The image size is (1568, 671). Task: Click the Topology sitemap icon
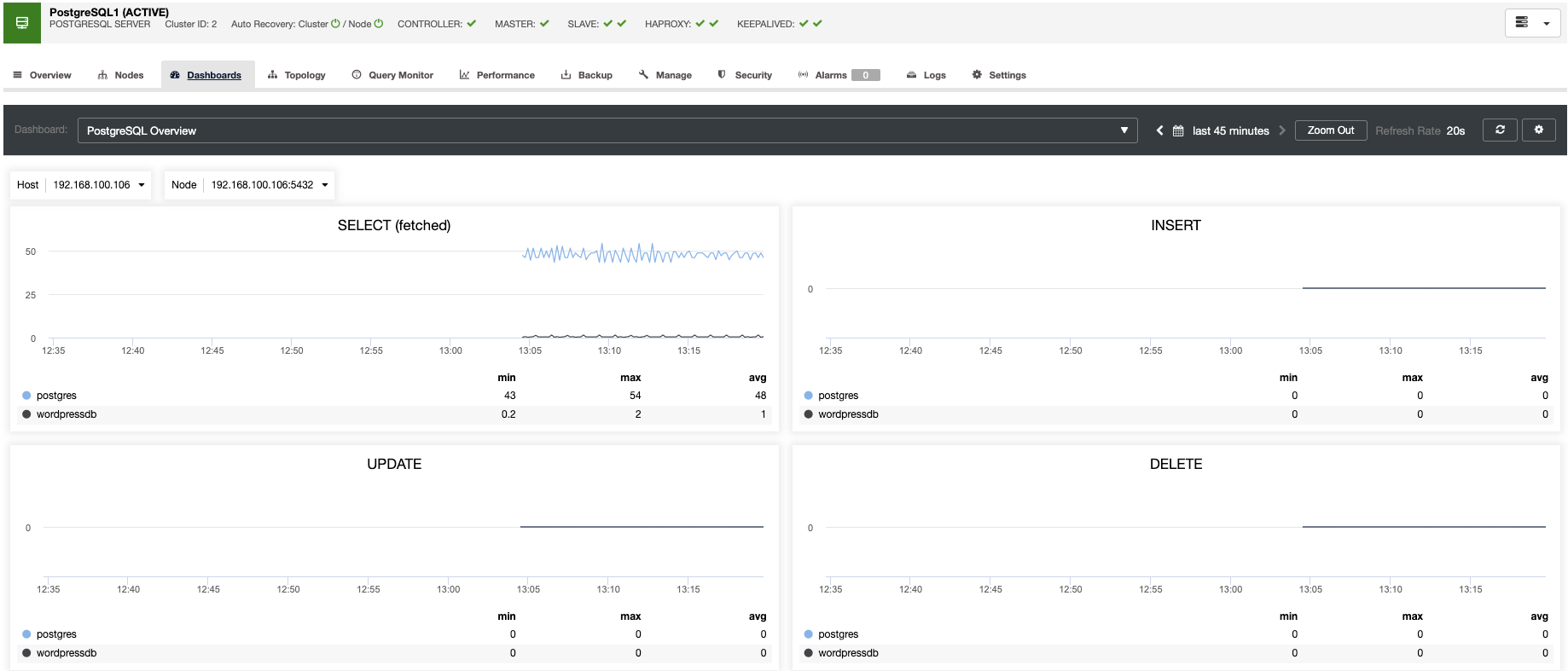[x=272, y=75]
